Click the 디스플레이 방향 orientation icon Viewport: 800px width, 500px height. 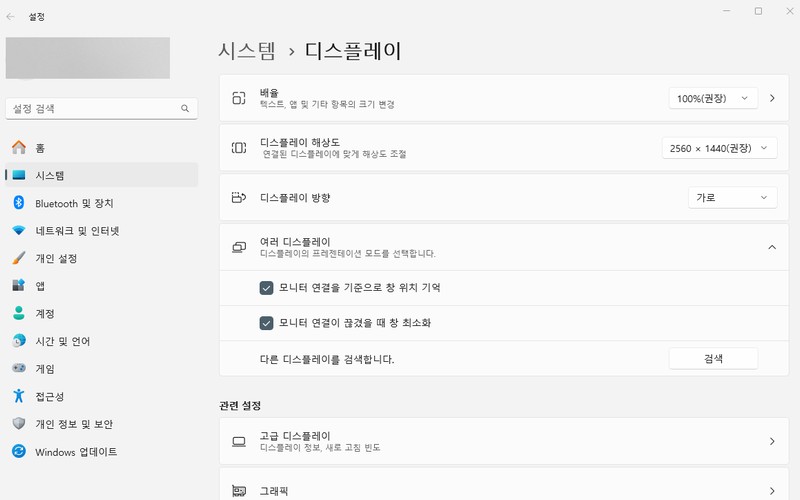coord(239,197)
